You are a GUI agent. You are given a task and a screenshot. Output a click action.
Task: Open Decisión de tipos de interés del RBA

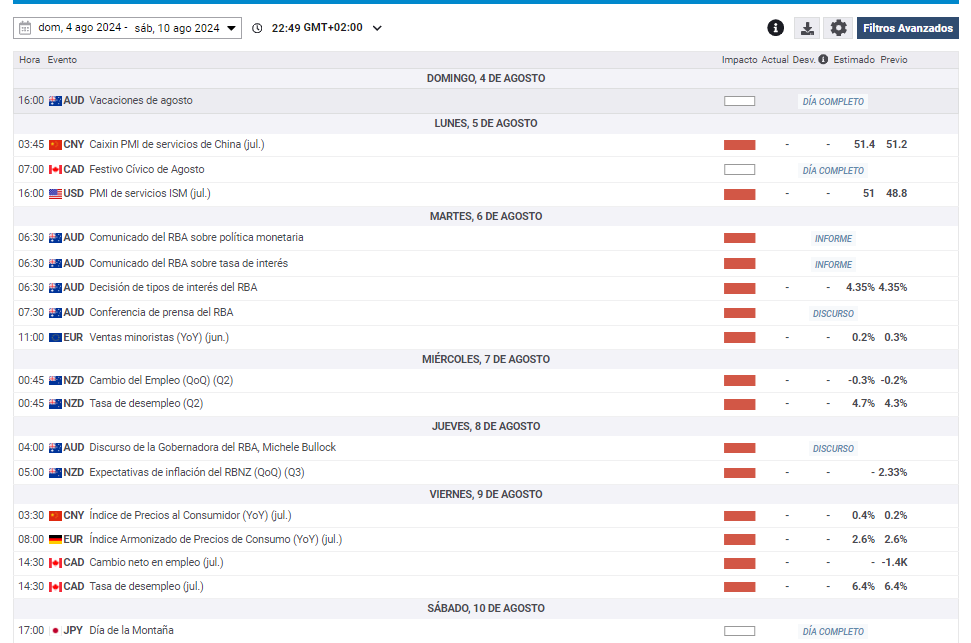coord(173,288)
